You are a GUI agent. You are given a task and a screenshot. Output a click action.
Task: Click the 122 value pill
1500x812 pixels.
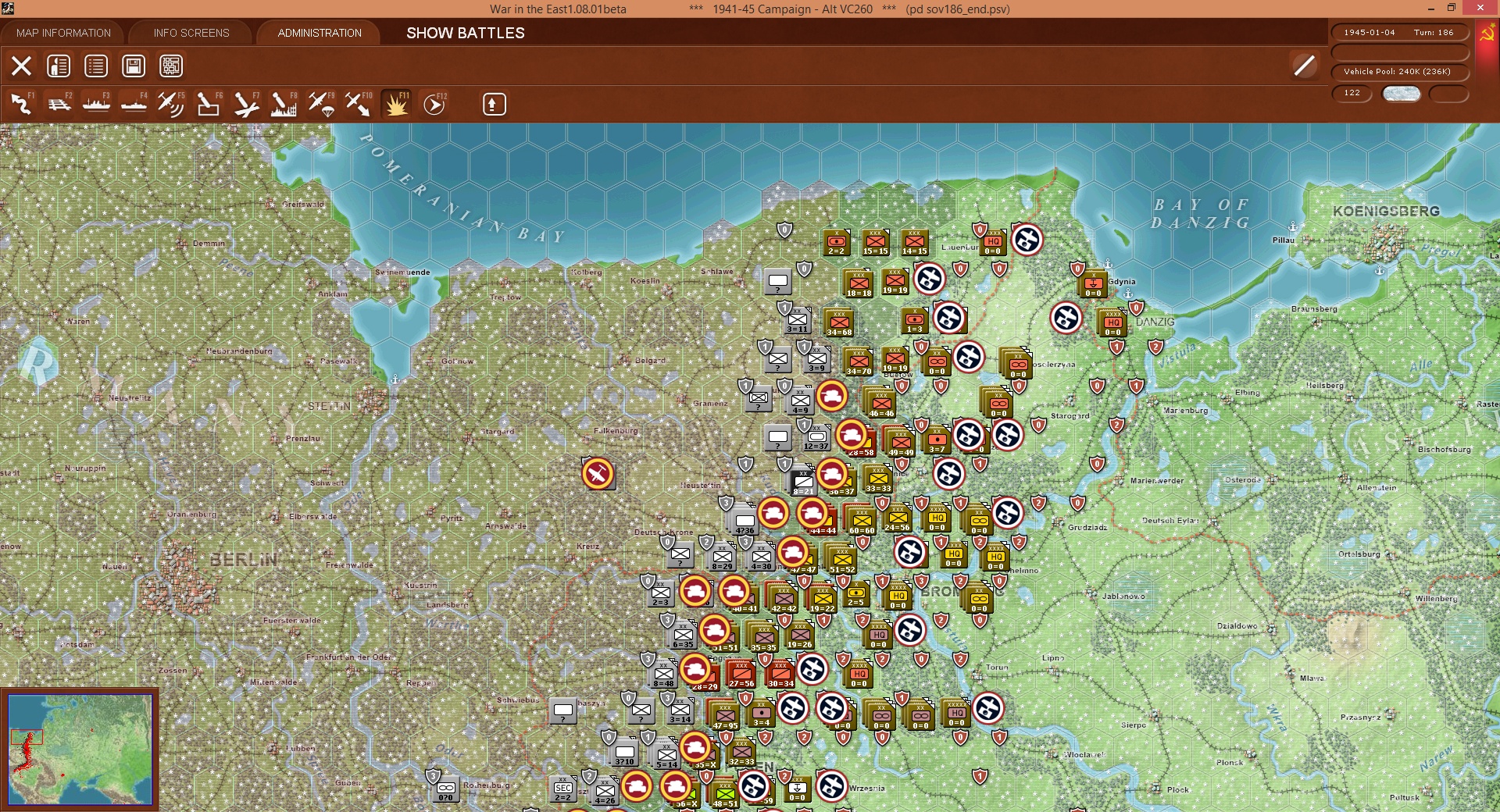tap(1352, 93)
